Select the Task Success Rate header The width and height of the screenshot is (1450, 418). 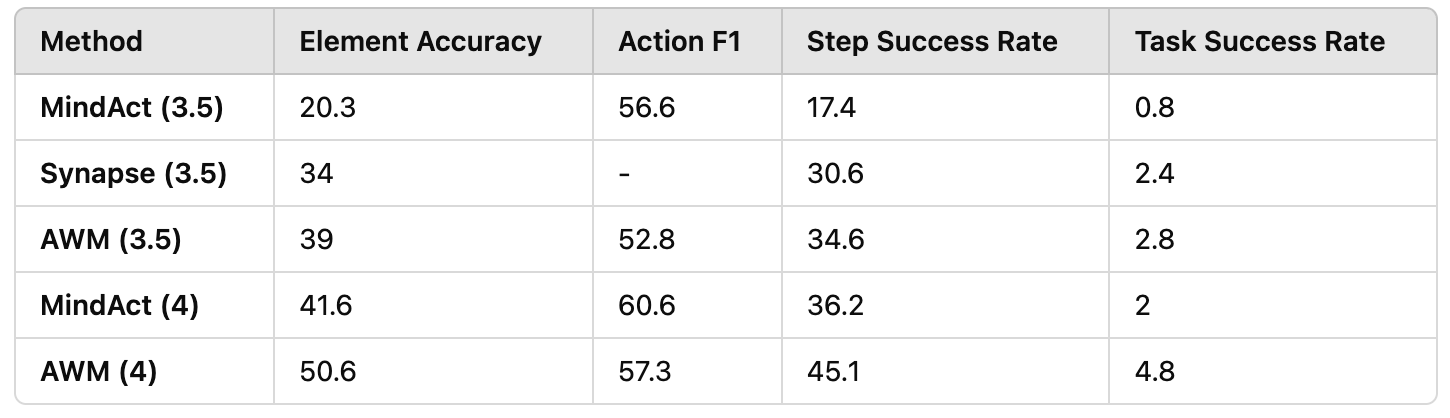1260,42
